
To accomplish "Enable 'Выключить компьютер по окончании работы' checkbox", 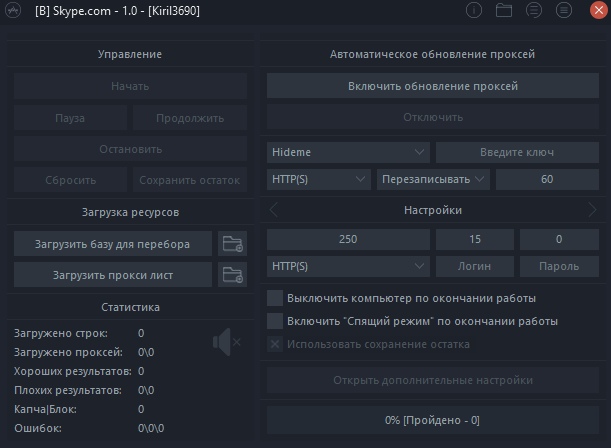I will pos(275,298).
